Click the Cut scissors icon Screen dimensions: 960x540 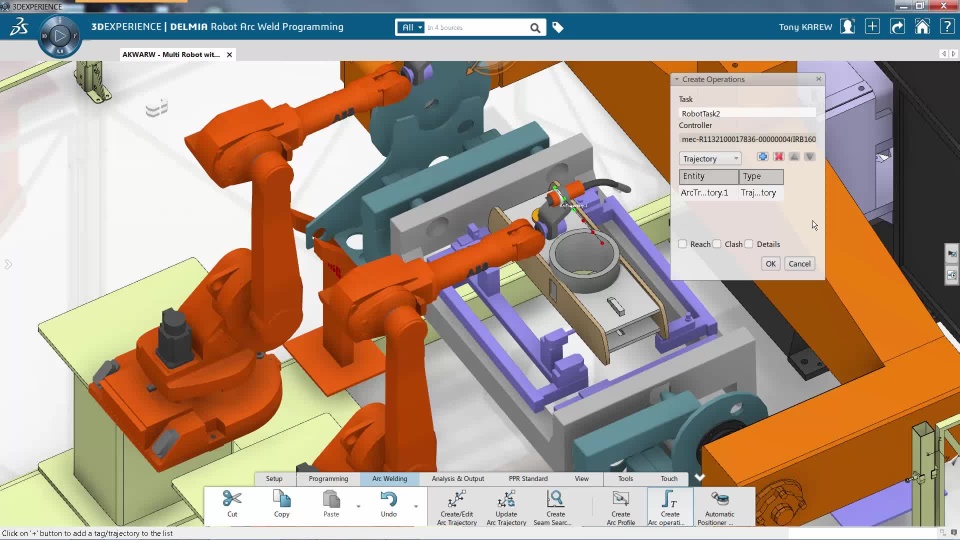coord(232,498)
